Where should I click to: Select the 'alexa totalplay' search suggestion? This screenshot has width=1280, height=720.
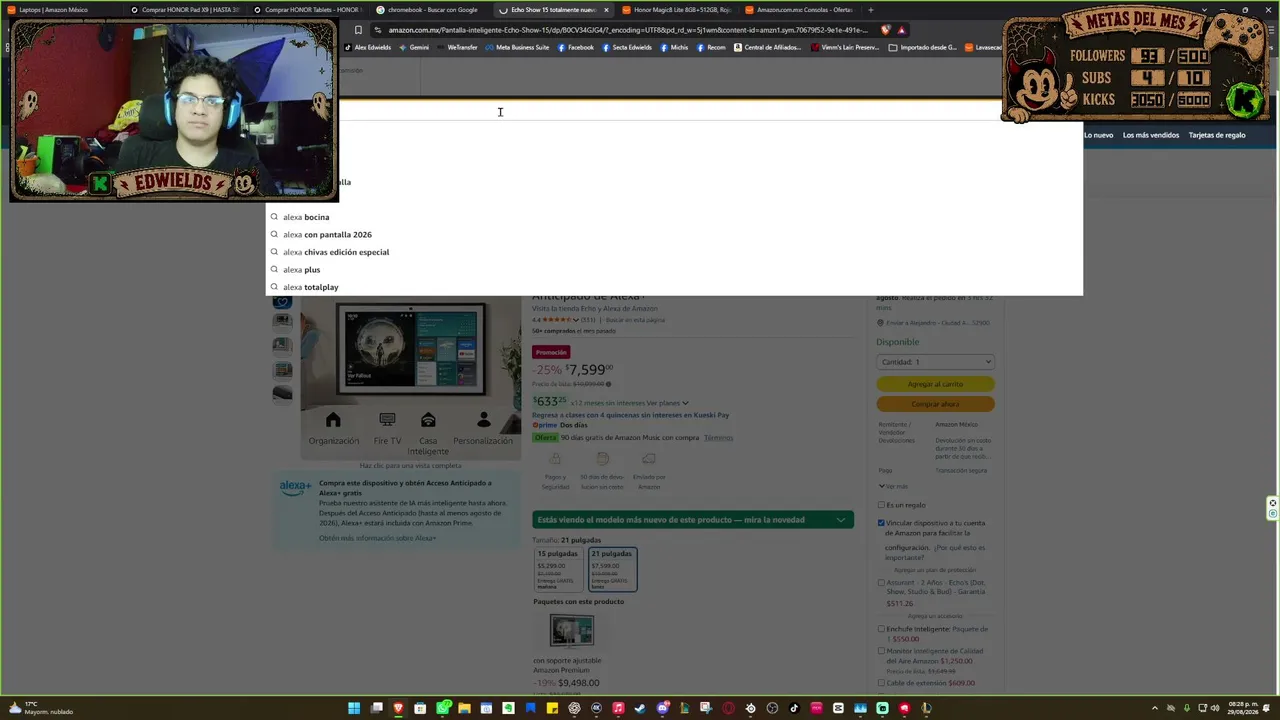674,287
